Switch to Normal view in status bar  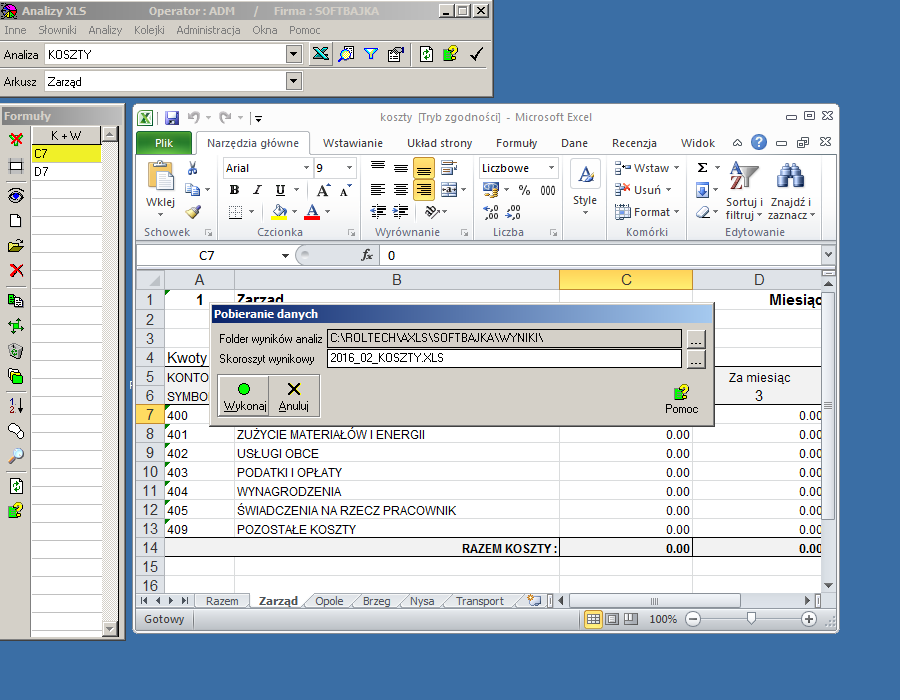click(x=593, y=619)
